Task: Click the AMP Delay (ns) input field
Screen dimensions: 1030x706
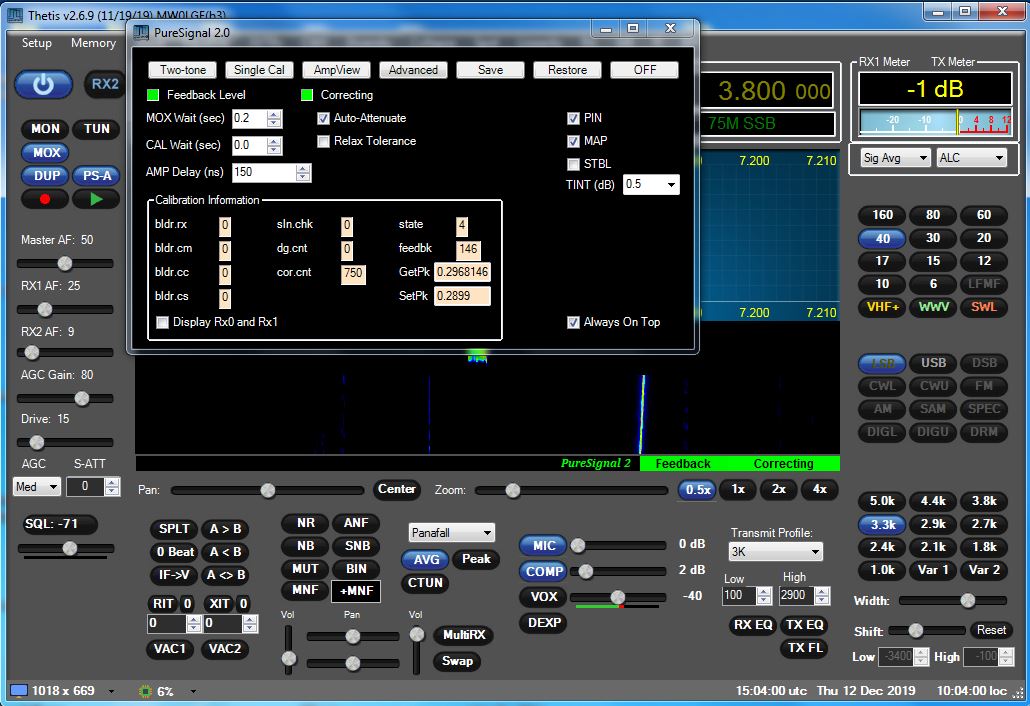Action: [x=265, y=173]
